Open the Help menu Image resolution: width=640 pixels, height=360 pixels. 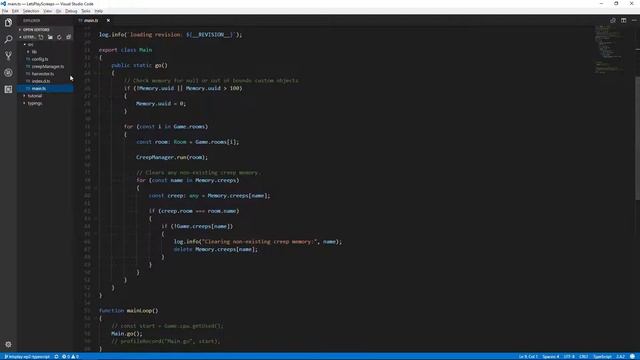click(x=99, y=11)
